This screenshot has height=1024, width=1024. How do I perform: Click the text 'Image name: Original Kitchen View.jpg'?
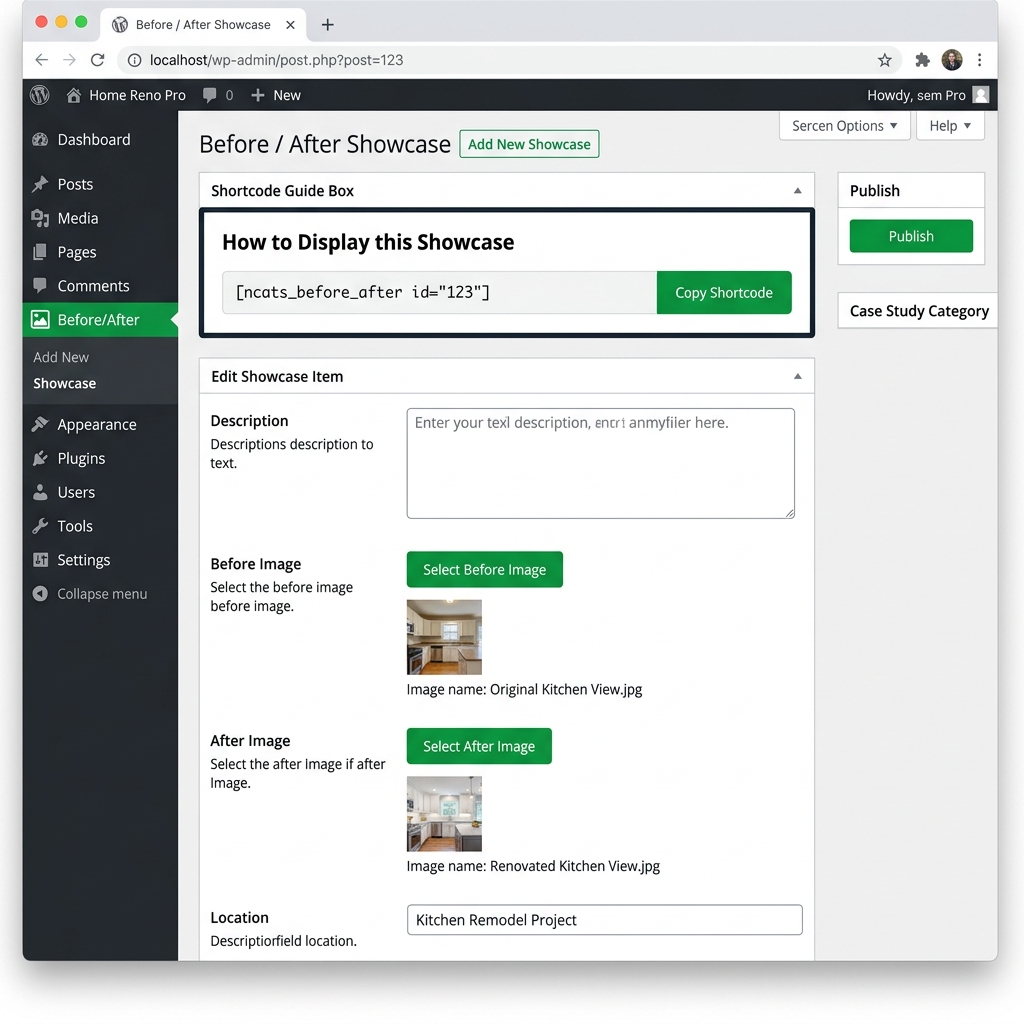524,690
